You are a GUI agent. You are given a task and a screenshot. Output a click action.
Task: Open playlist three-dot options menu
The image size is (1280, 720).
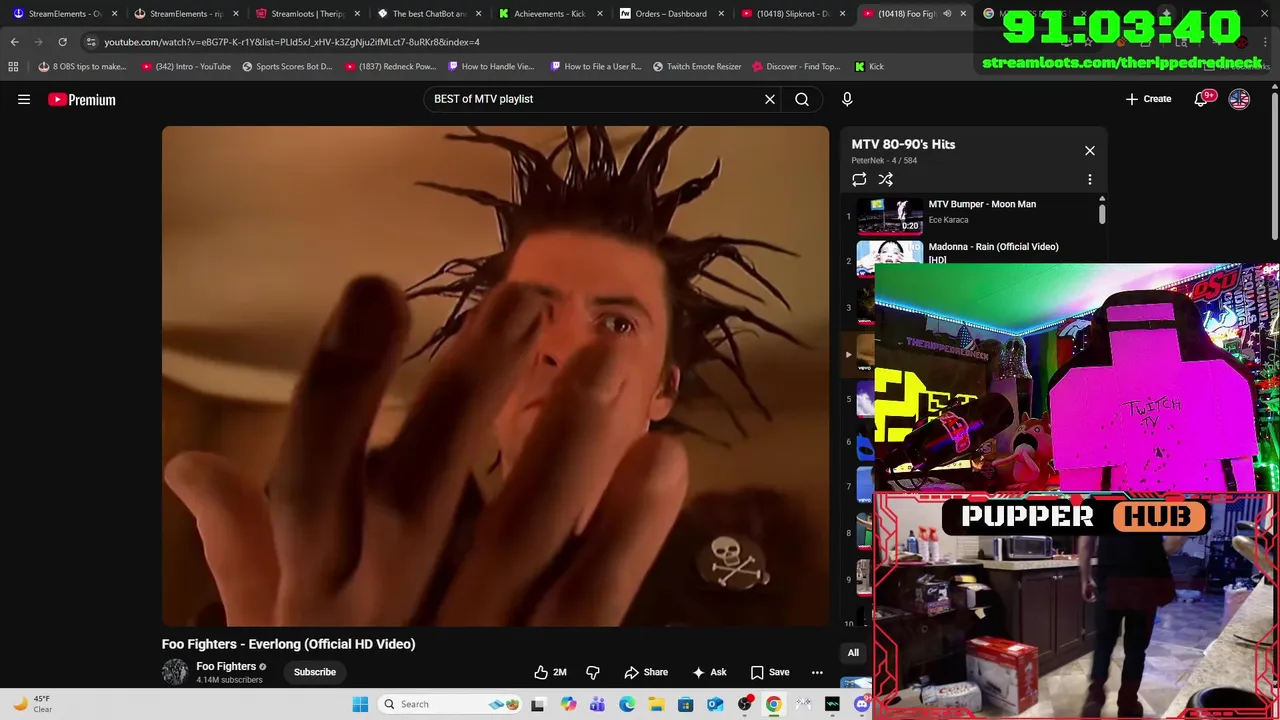pyautogui.click(x=1090, y=180)
